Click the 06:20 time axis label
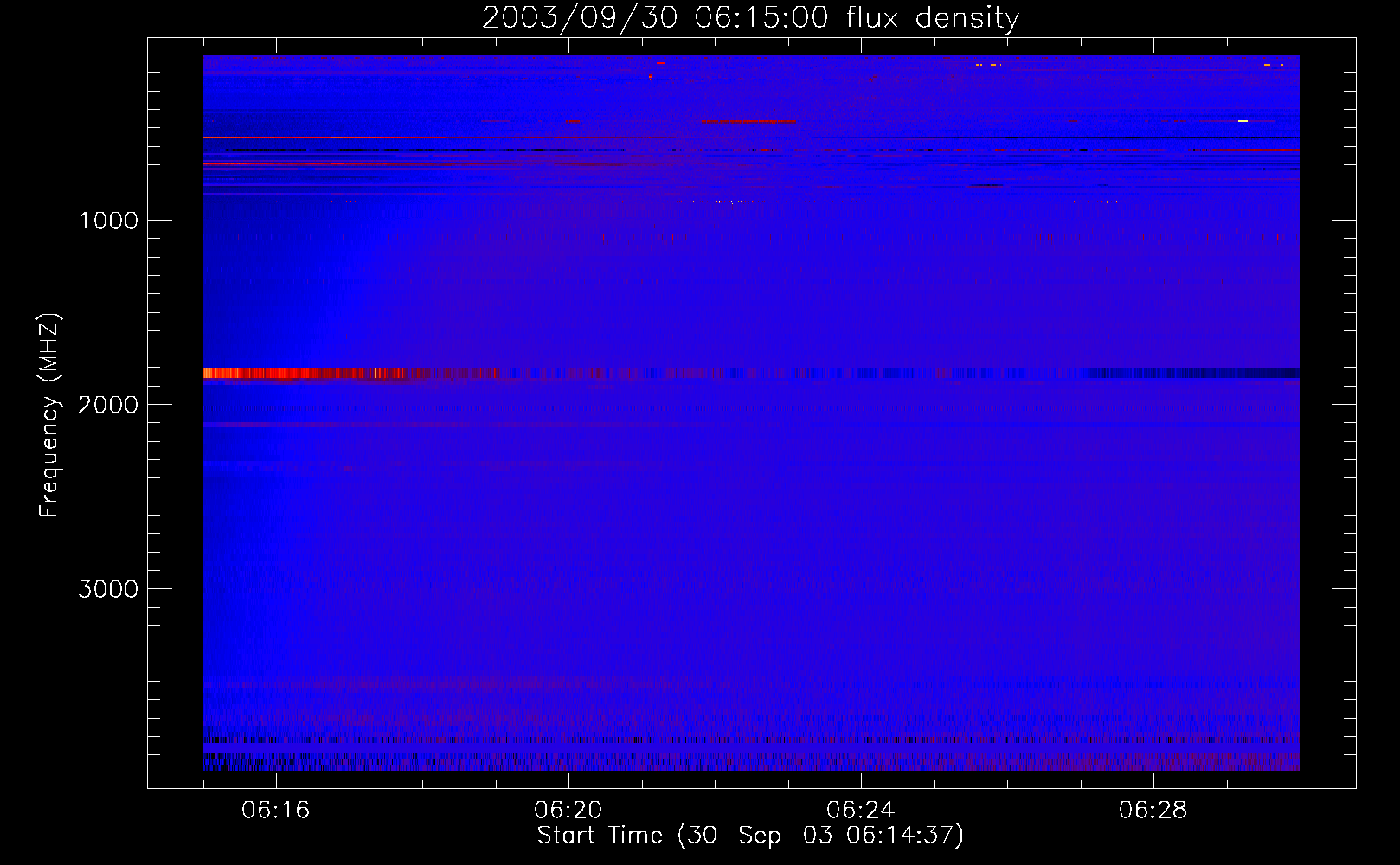 click(x=568, y=810)
